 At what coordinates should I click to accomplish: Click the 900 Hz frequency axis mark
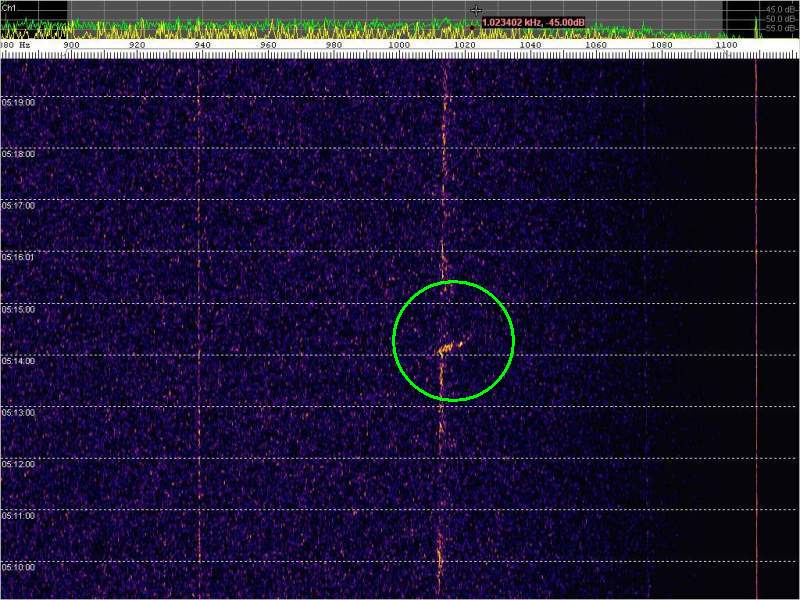(72, 45)
